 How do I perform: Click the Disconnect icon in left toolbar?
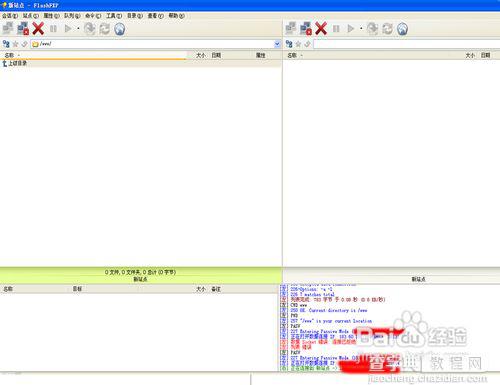pos(23,29)
